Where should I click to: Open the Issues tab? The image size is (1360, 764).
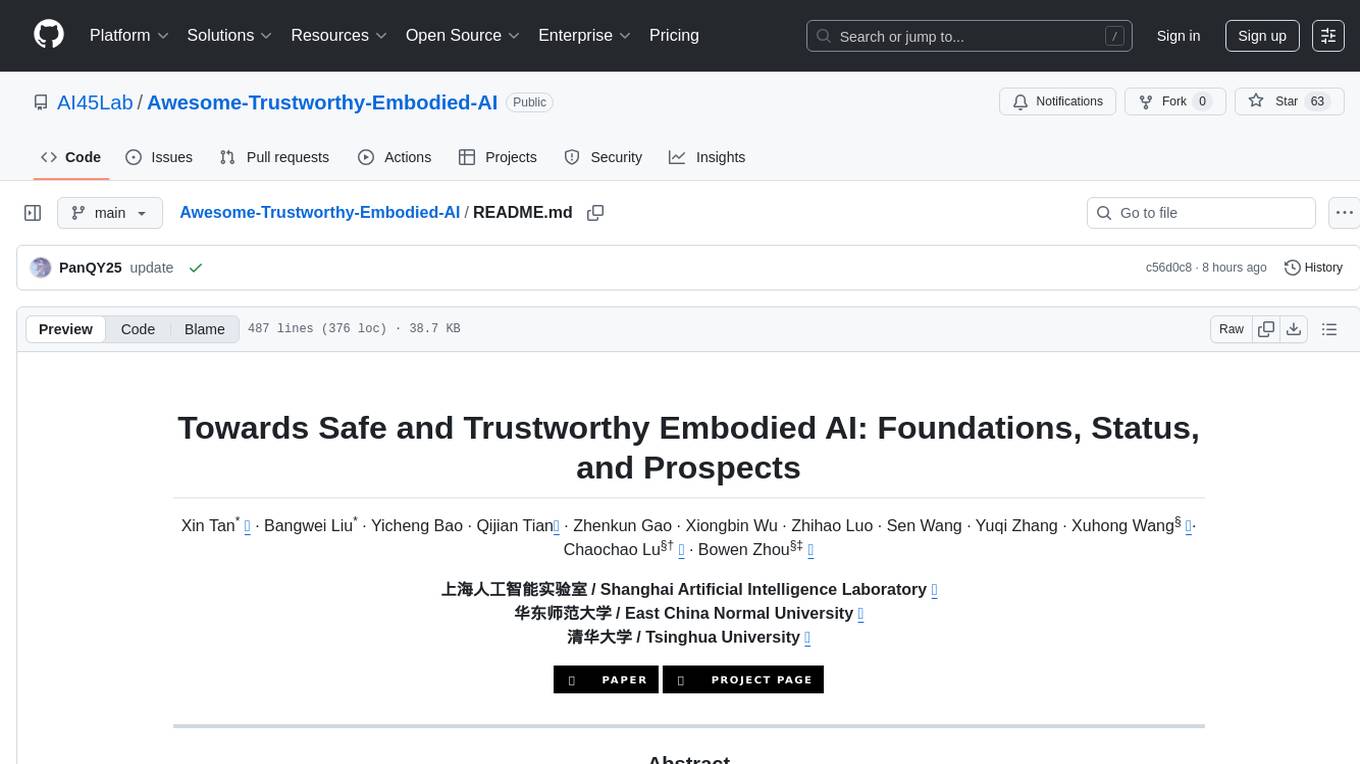(159, 157)
